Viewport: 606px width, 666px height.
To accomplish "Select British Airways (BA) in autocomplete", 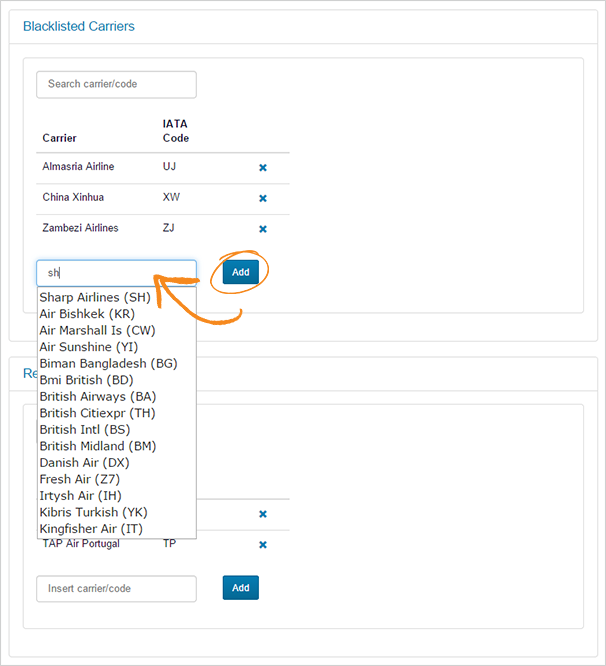I will click(x=97, y=397).
